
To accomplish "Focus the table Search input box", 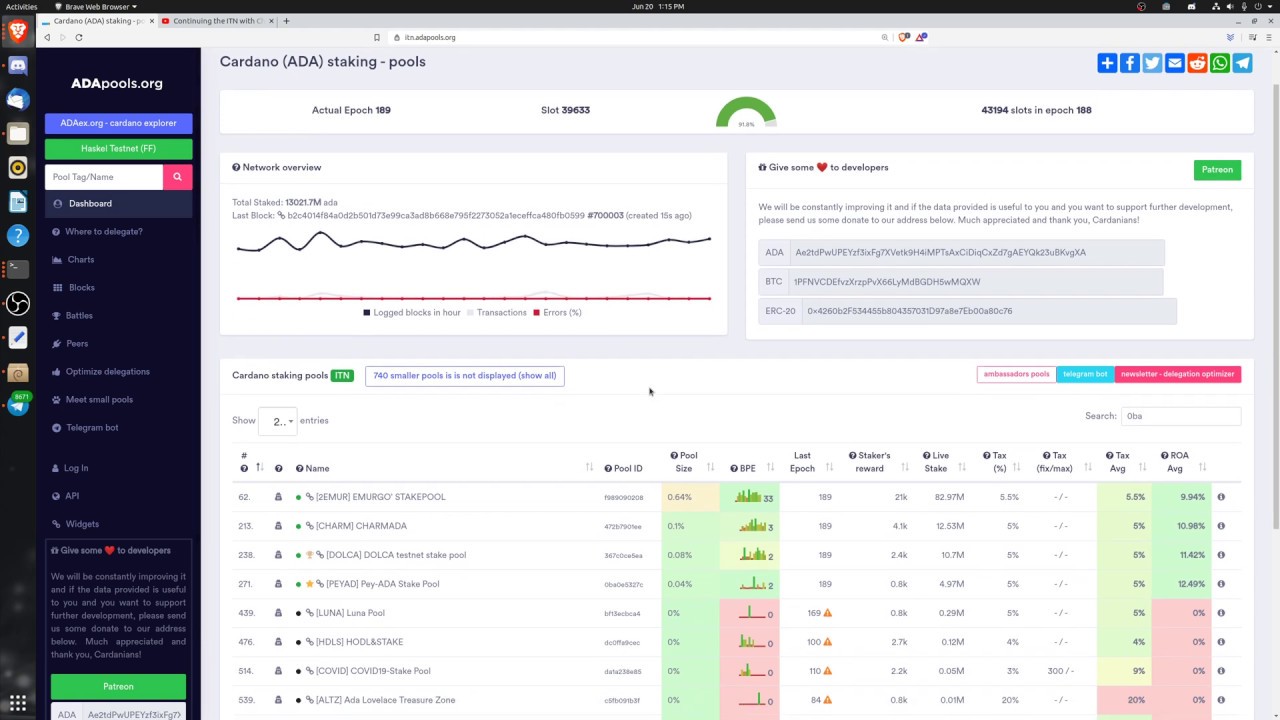I will (1181, 416).
